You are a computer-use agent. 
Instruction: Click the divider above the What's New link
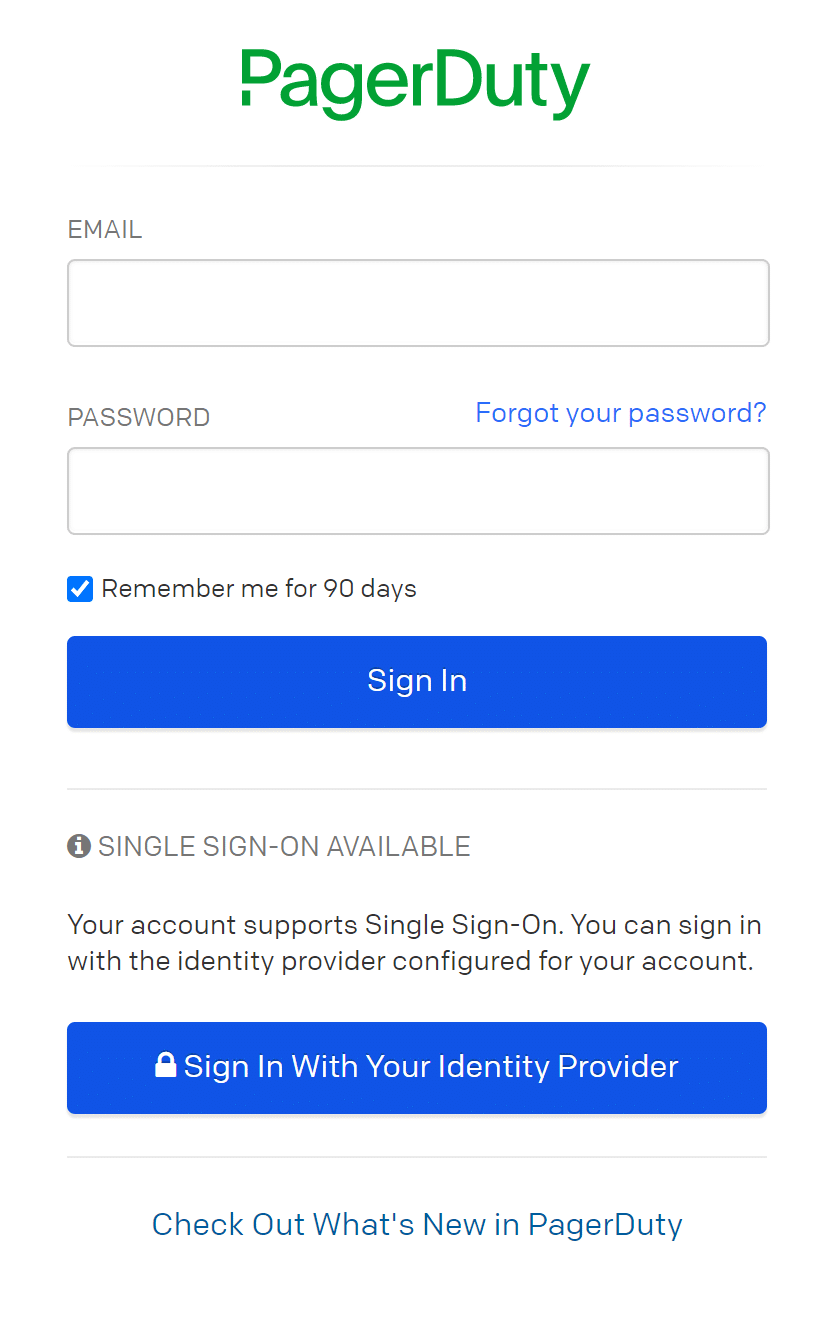[x=417, y=1157]
